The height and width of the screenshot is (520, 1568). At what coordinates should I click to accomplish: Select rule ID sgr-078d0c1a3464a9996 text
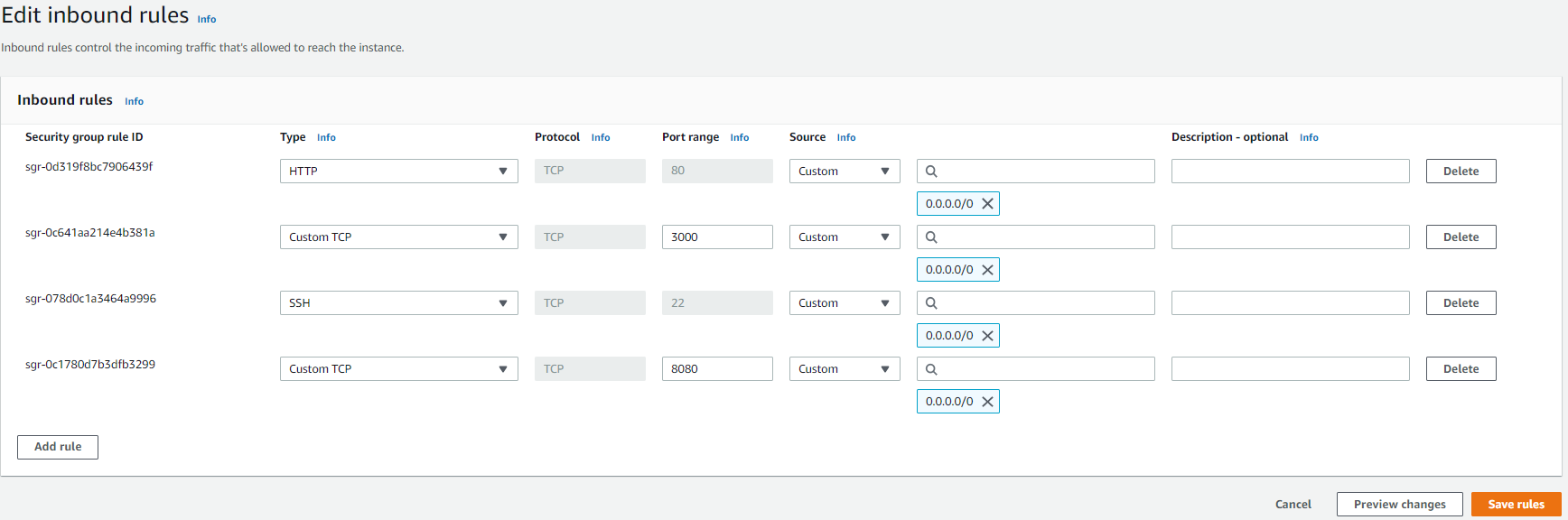90,299
